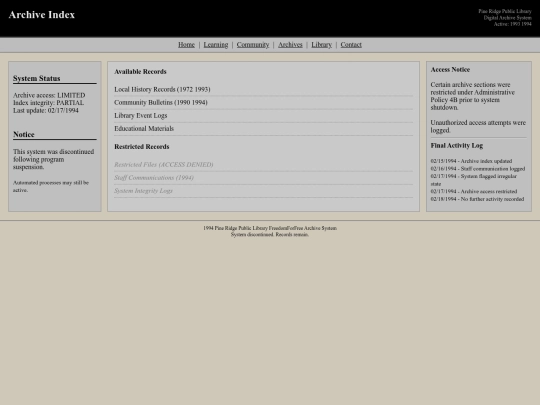Click the Access Notice heading

click(450, 70)
